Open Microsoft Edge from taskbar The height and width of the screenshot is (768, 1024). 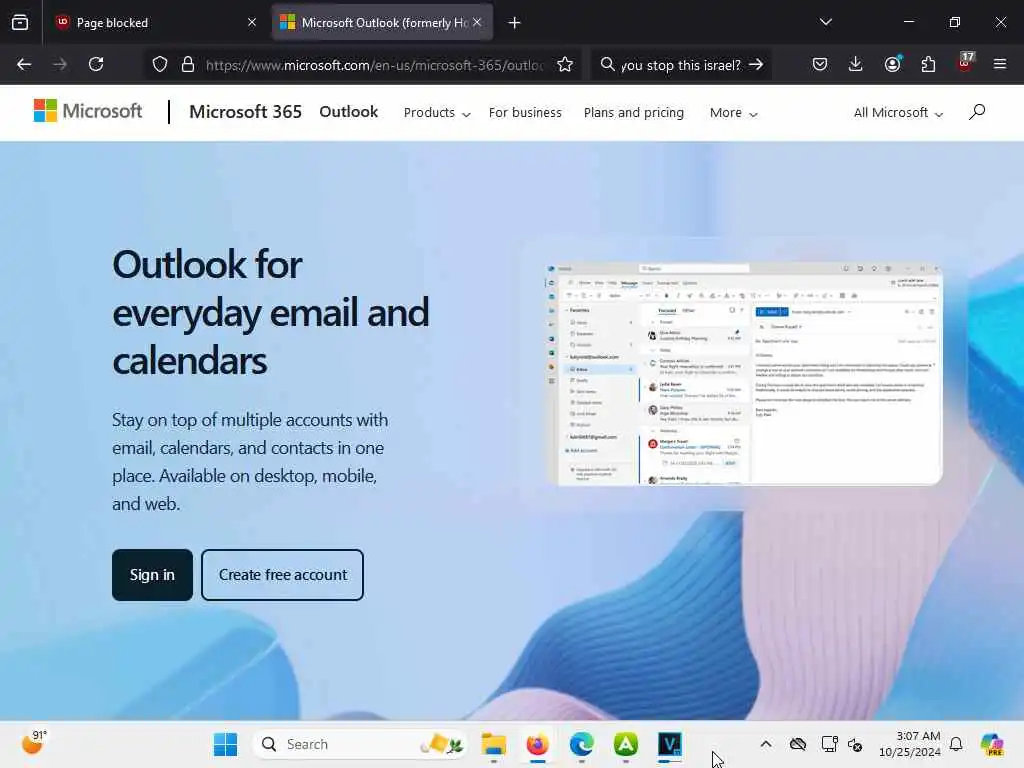click(x=581, y=744)
